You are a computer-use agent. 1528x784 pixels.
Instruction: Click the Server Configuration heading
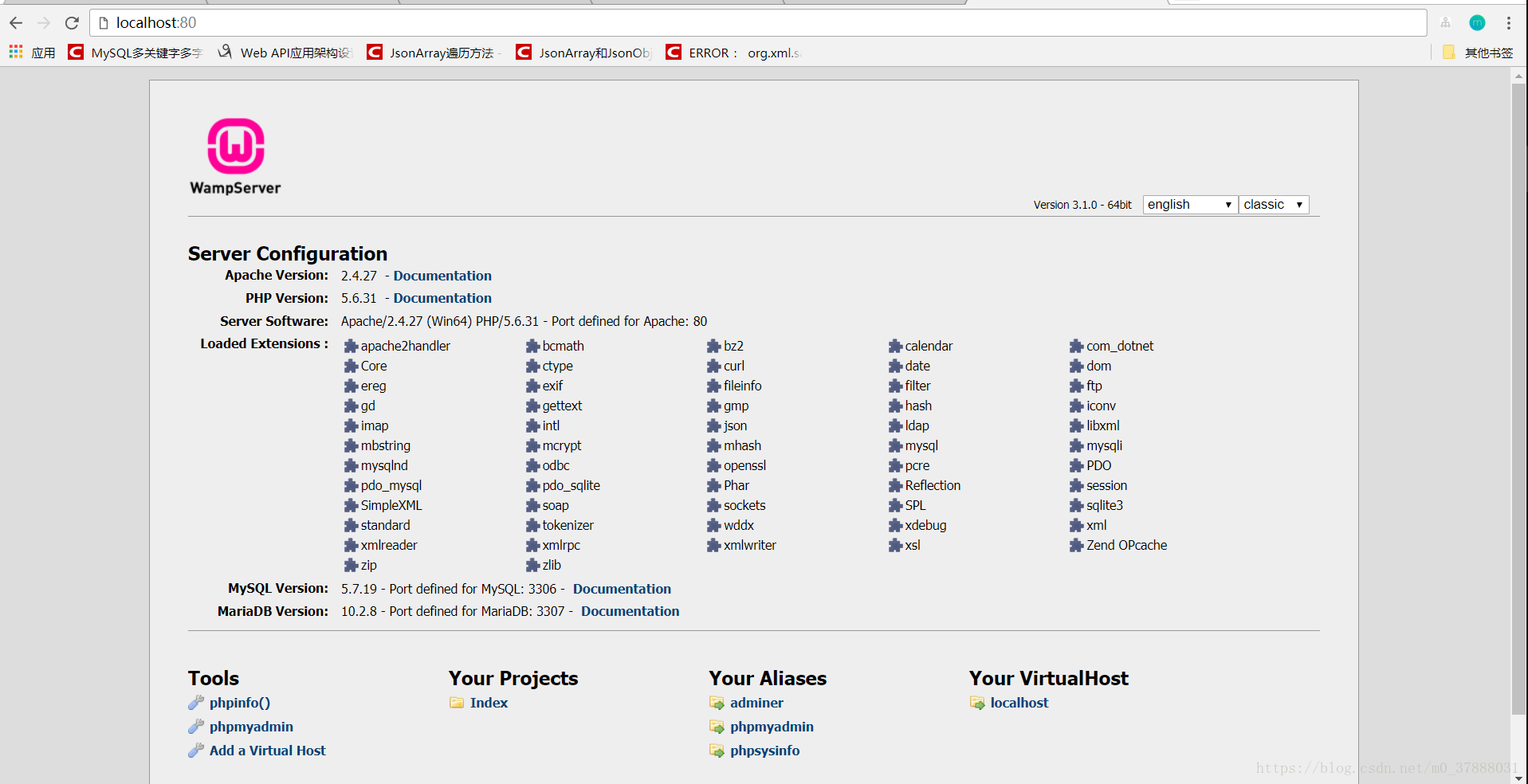(288, 253)
